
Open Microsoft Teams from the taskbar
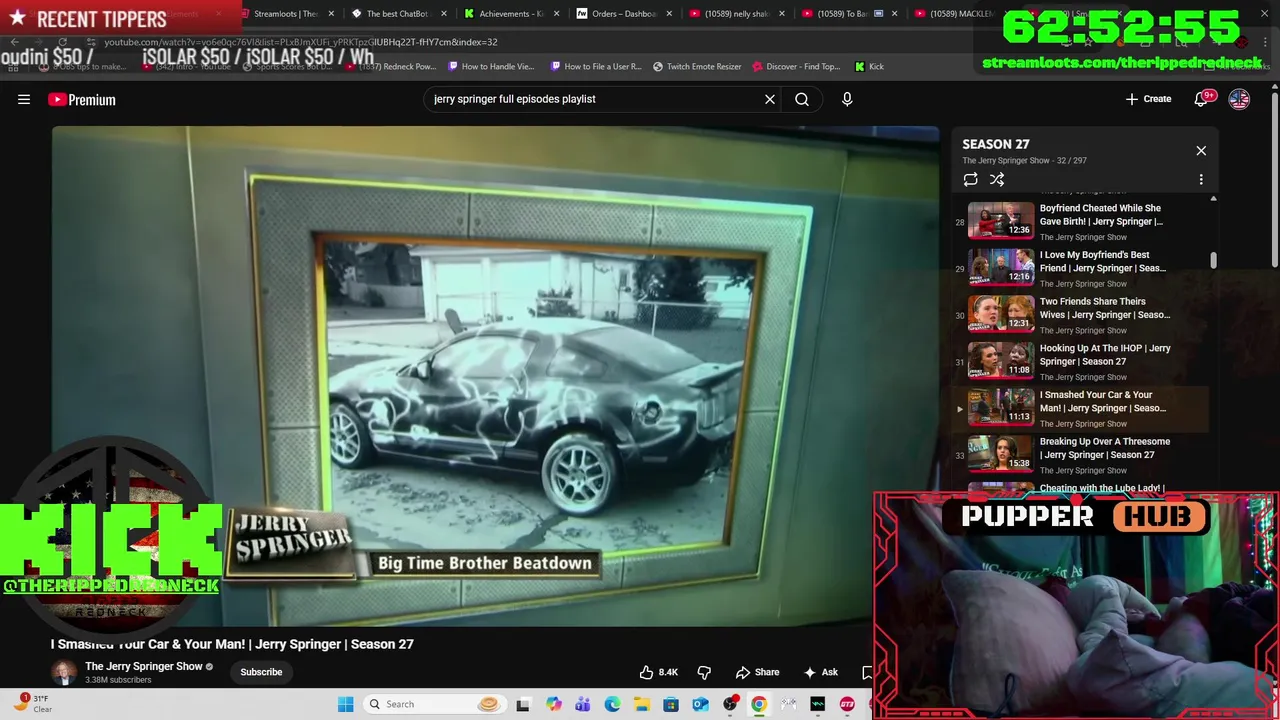pos(582,704)
